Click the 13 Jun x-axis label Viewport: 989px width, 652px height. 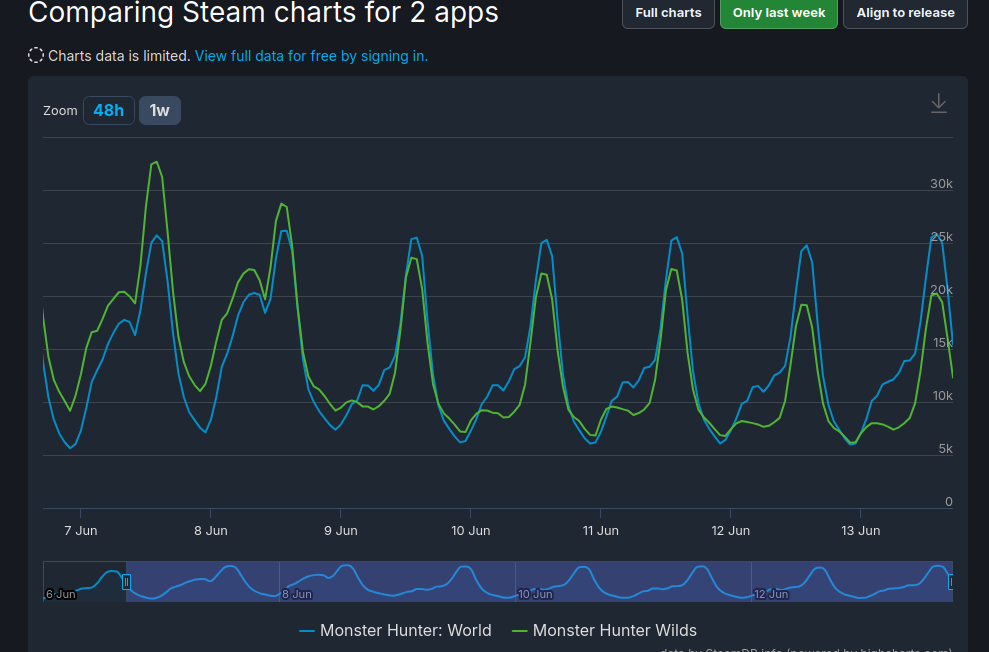coord(860,530)
